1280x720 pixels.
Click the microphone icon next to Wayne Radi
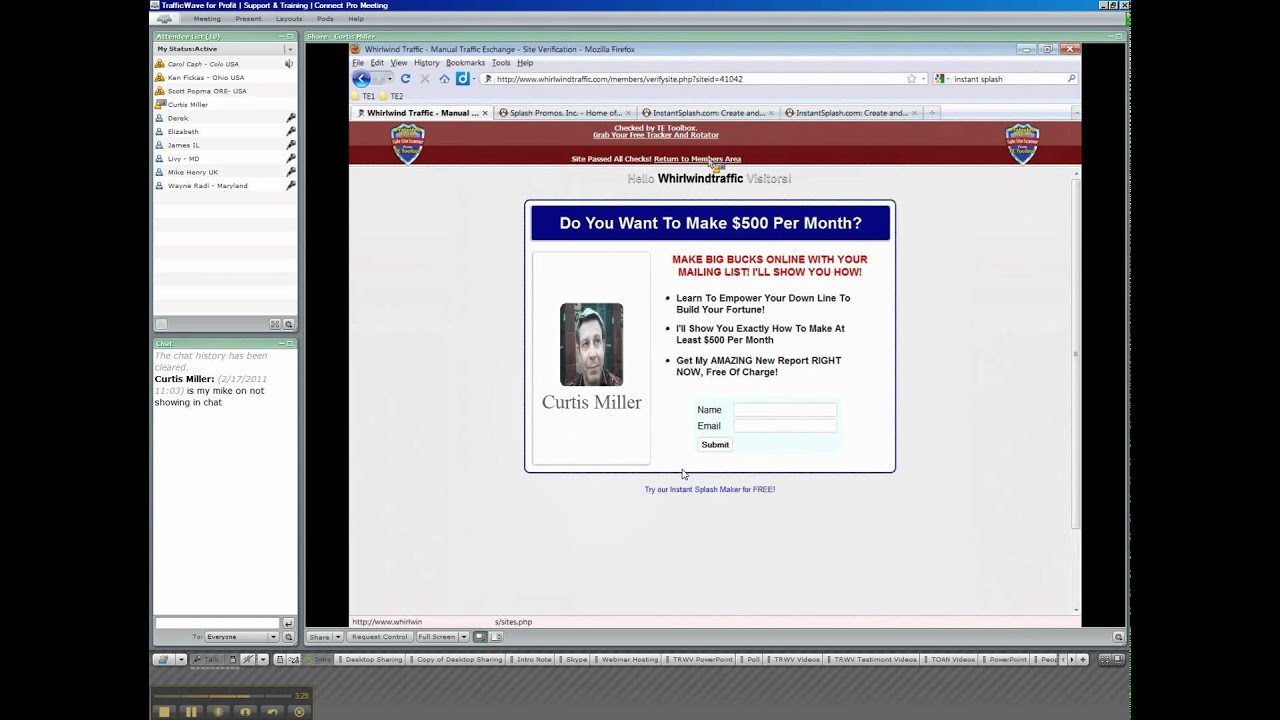pyautogui.click(x=291, y=185)
